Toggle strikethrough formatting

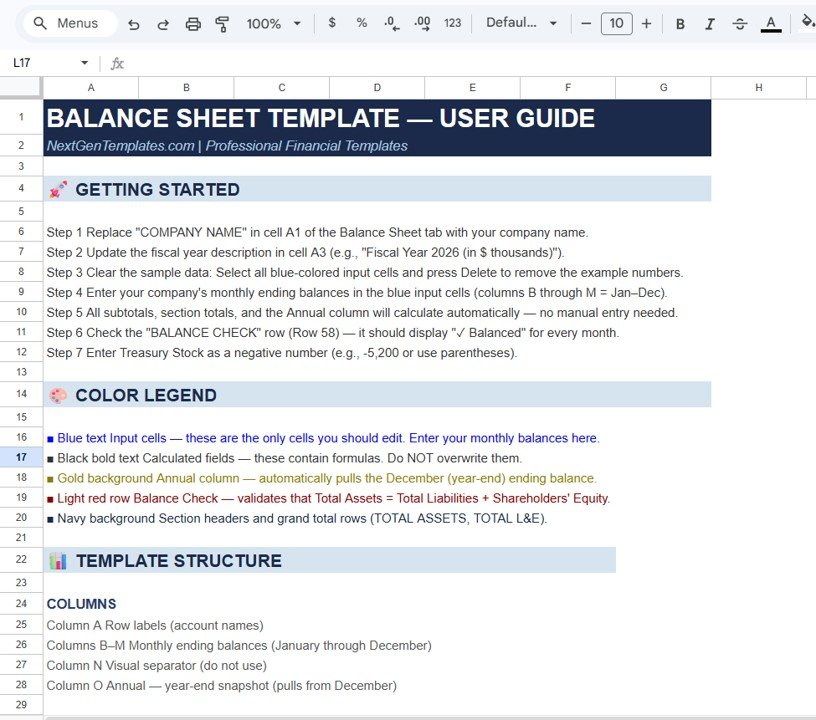pos(740,23)
